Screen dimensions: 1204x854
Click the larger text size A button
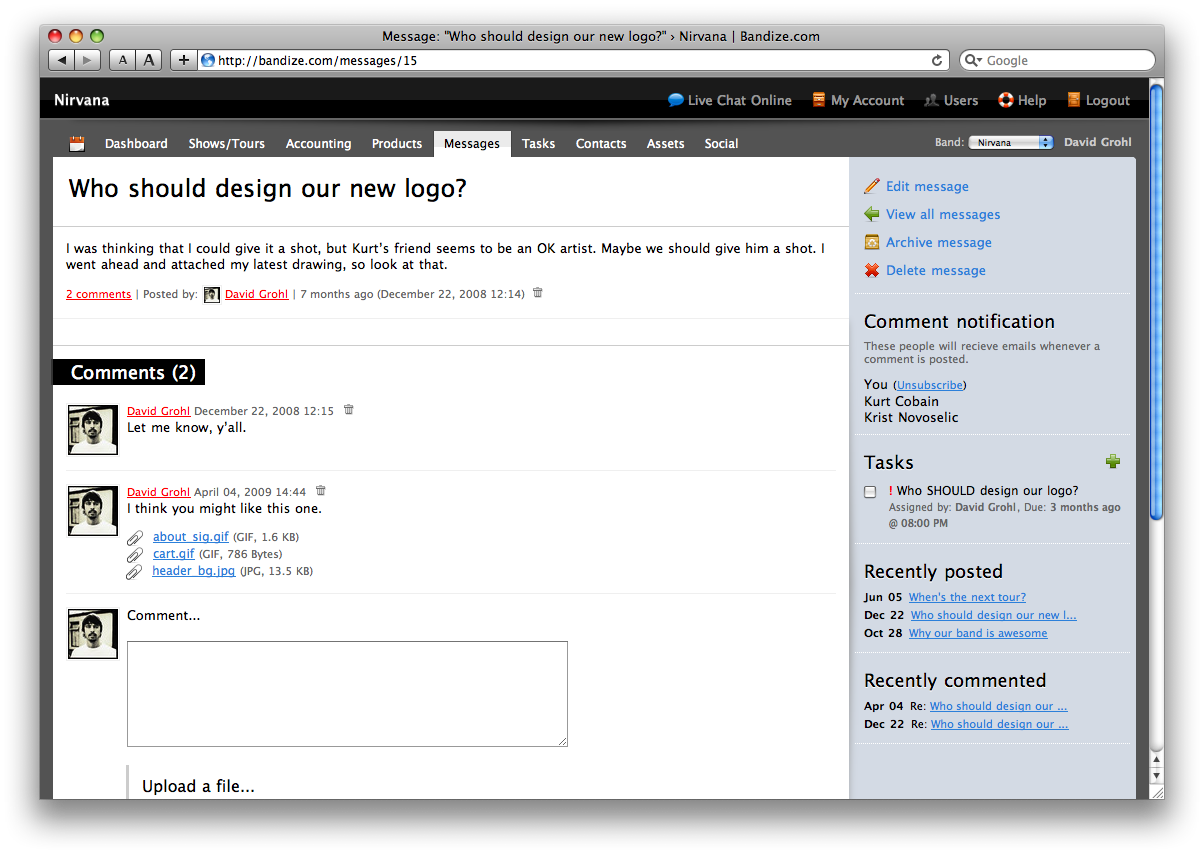click(149, 60)
